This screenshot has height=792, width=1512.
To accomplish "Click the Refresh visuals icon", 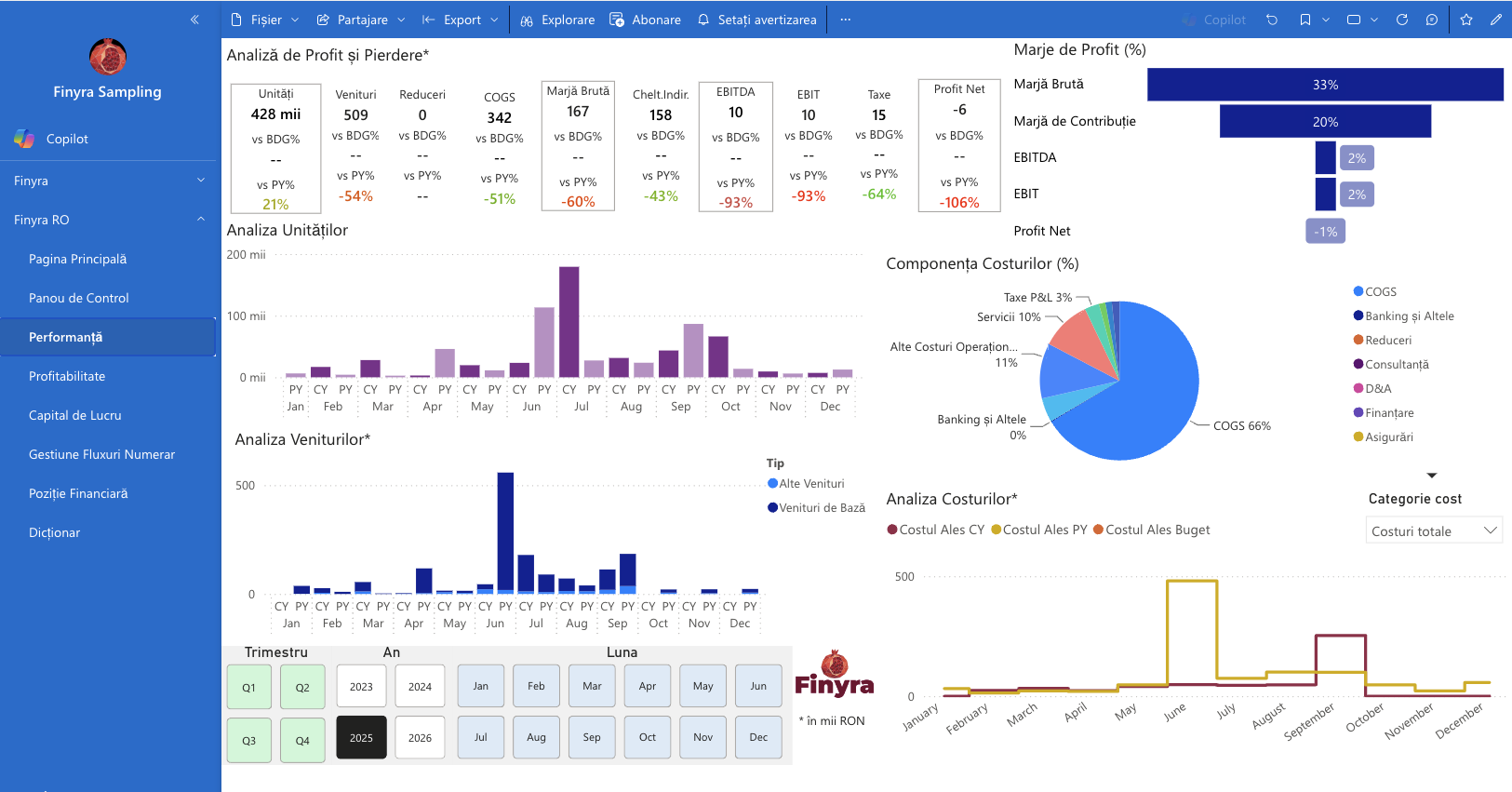I will [x=1402, y=20].
